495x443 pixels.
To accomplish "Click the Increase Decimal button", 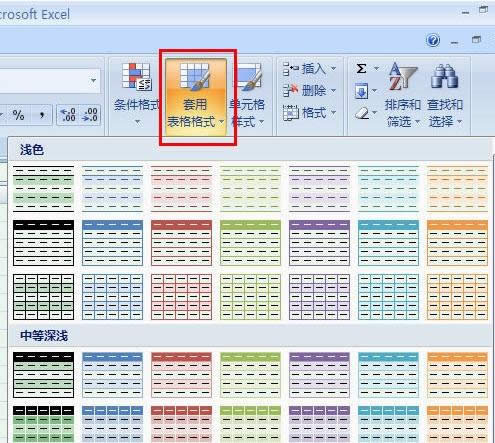I will [x=68, y=115].
